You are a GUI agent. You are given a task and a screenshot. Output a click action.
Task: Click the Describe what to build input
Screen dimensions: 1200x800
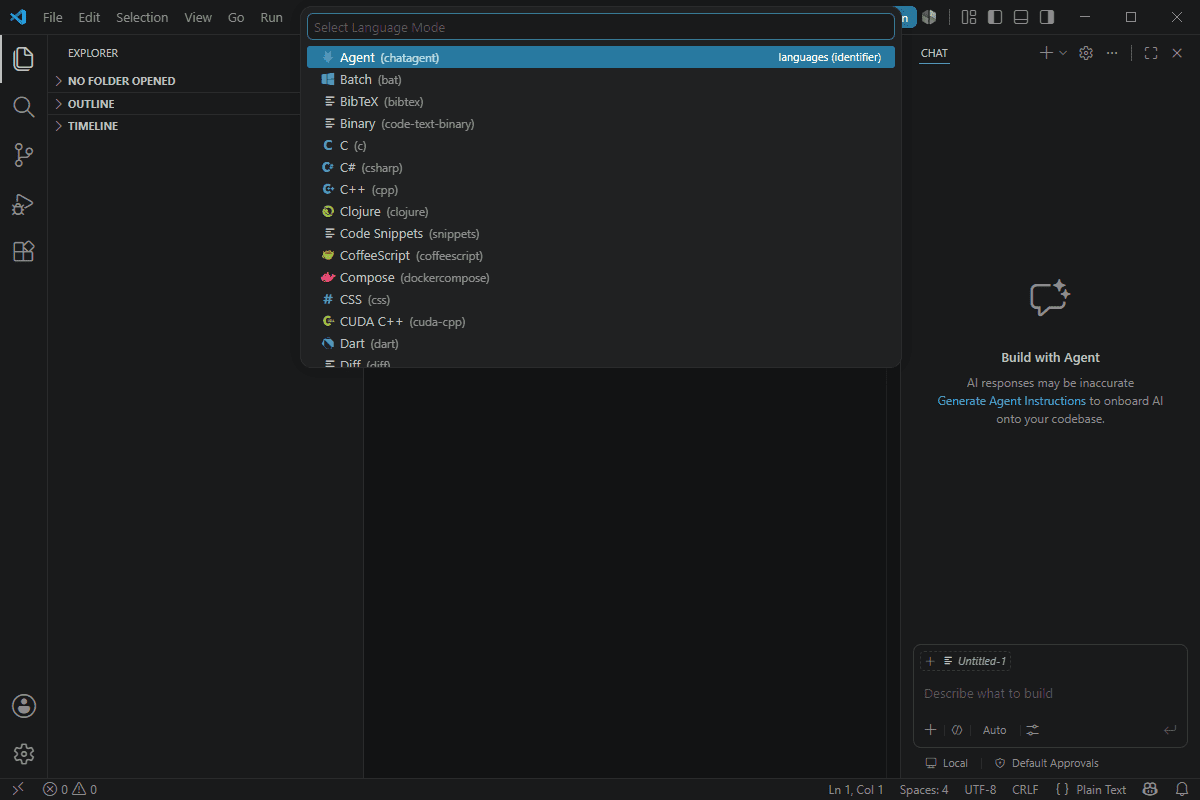pos(1050,693)
